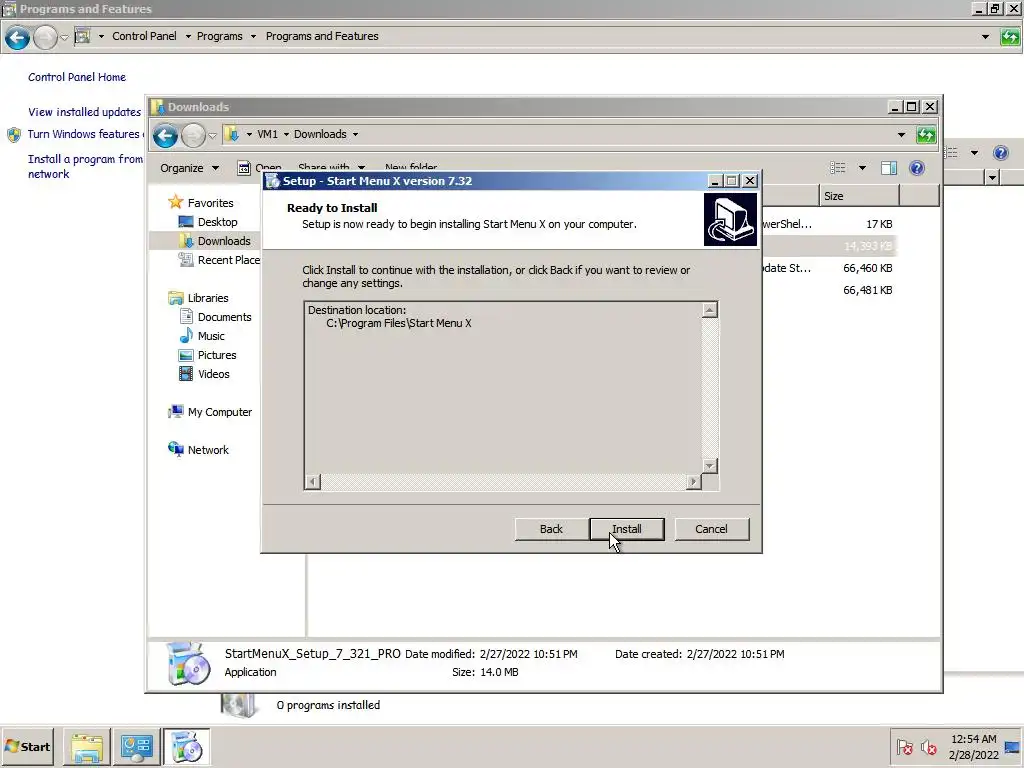Click the Forward arrow in Downloads window
The image size is (1024, 768).
tap(193, 136)
